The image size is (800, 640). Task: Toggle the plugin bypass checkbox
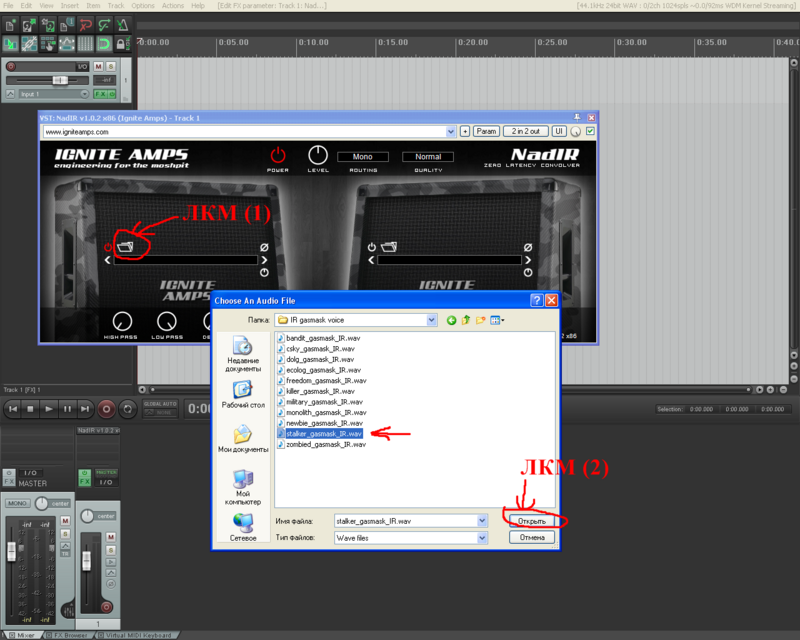[x=591, y=131]
